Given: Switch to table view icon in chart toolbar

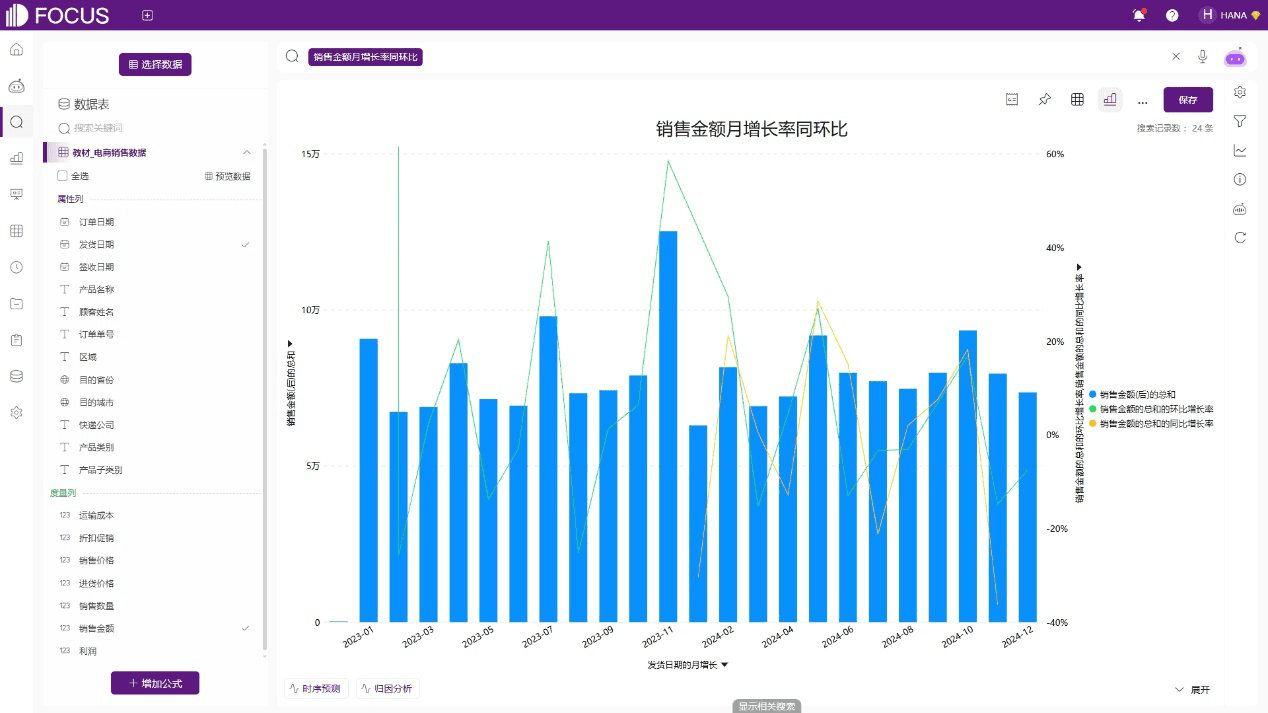Looking at the screenshot, I should tap(1077, 99).
